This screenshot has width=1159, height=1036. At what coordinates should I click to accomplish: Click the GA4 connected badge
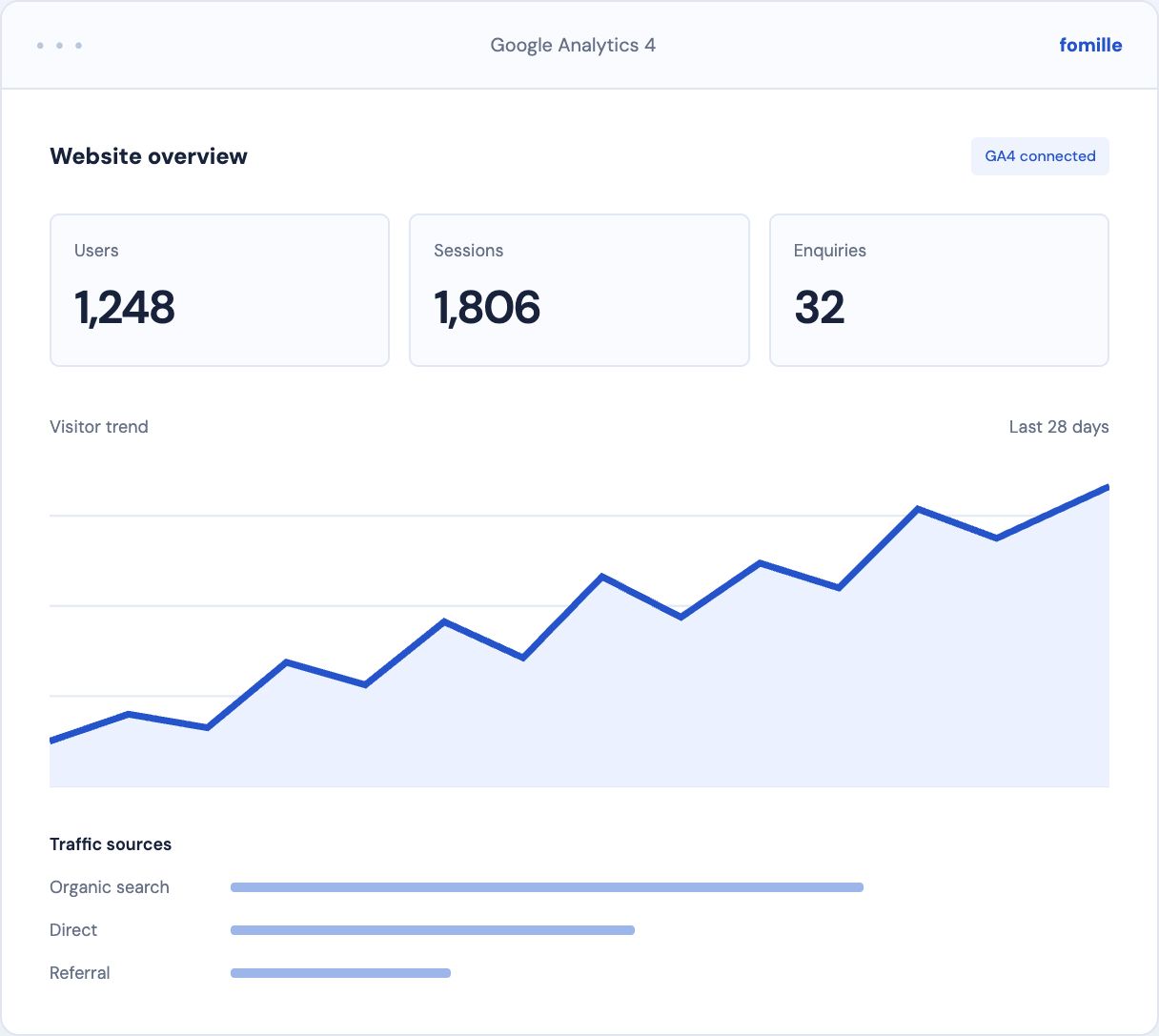click(x=1040, y=156)
